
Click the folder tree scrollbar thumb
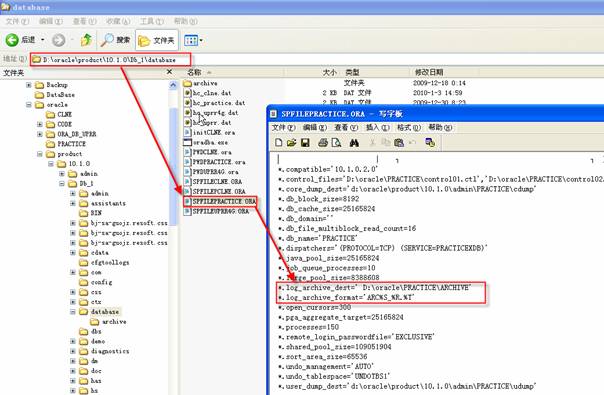[x=173, y=166]
